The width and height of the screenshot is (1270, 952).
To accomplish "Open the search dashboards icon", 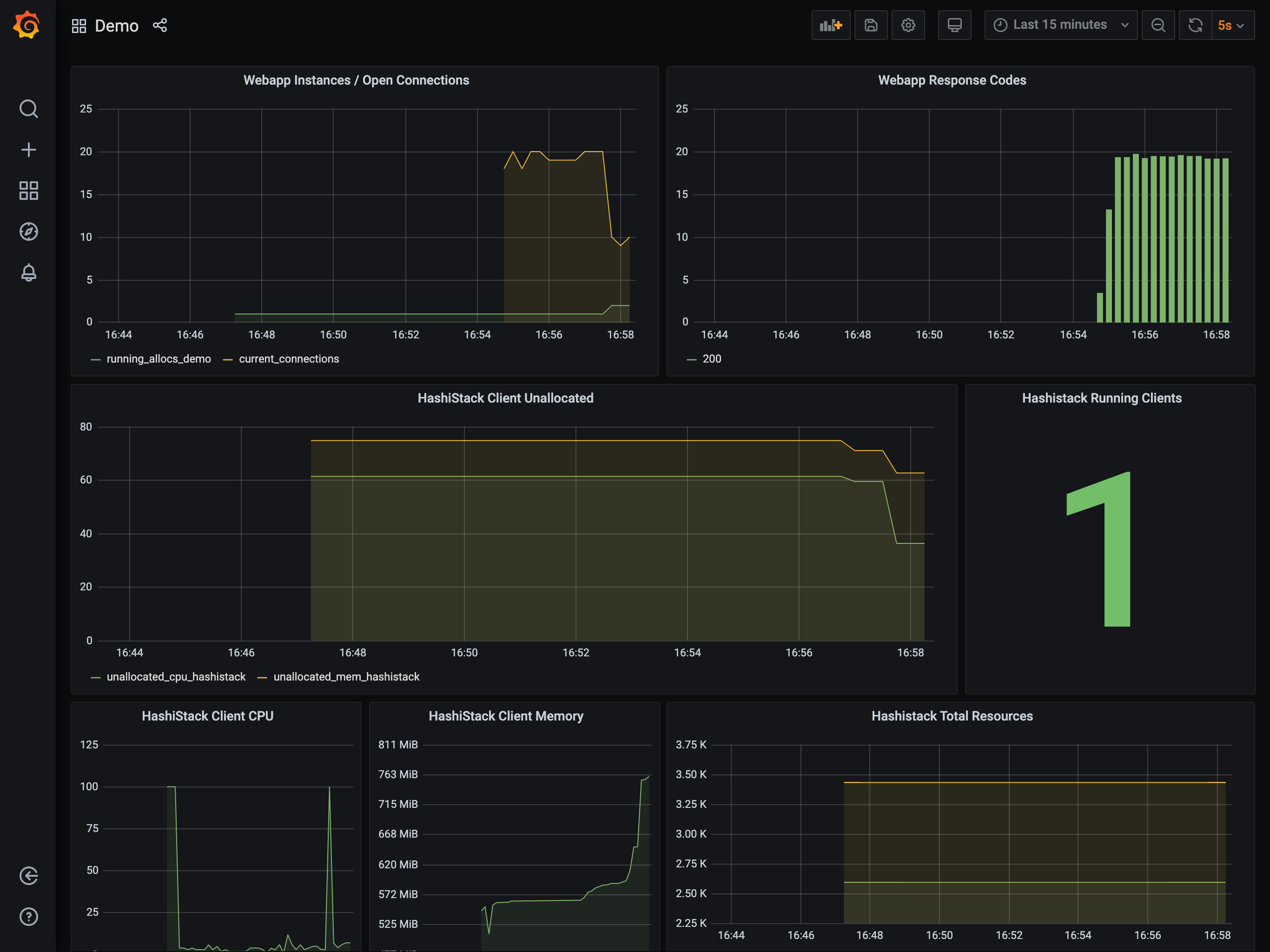I will pos(28,108).
